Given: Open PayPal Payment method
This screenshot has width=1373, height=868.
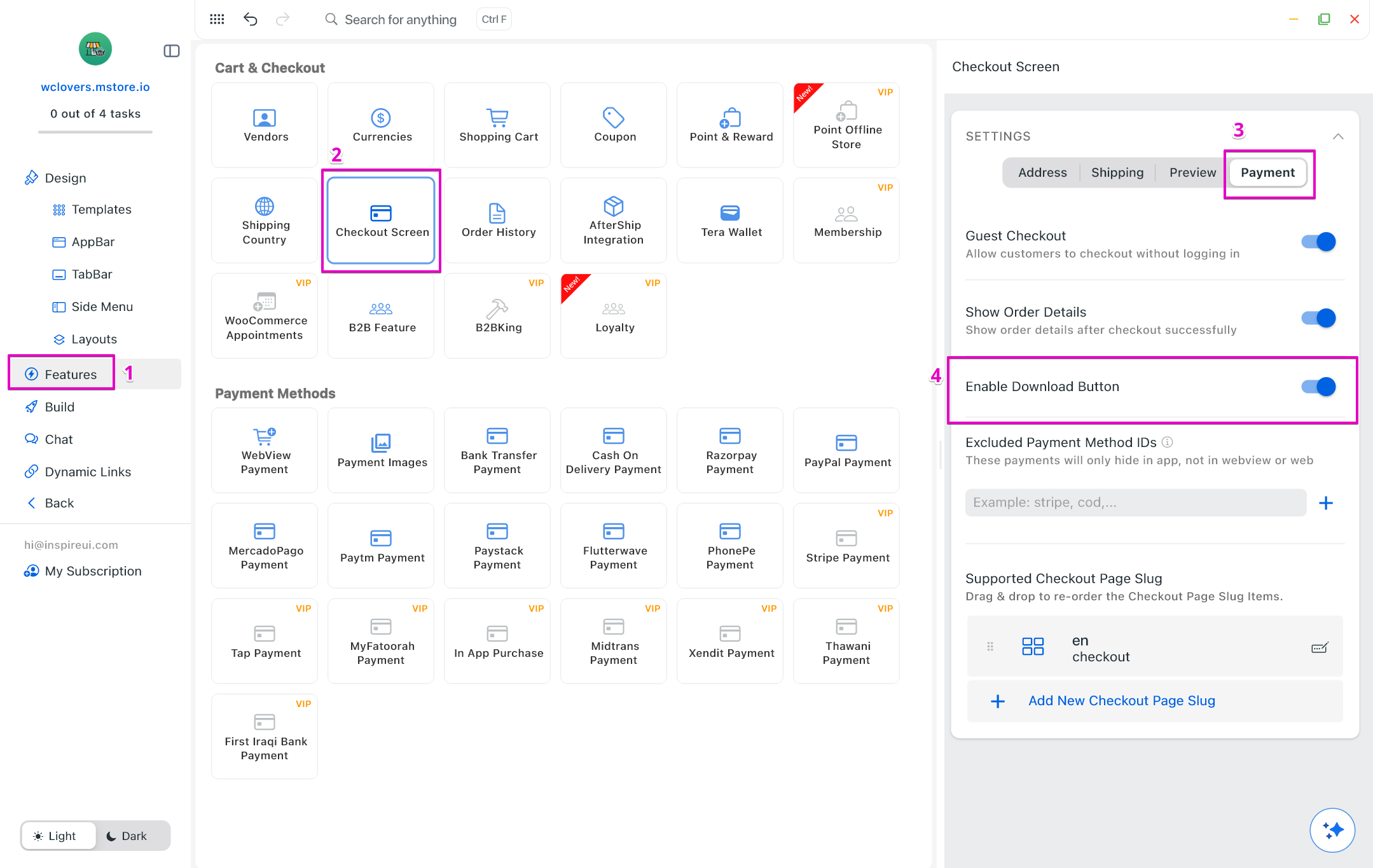Looking at the screenshot, I should coord(846,450).
